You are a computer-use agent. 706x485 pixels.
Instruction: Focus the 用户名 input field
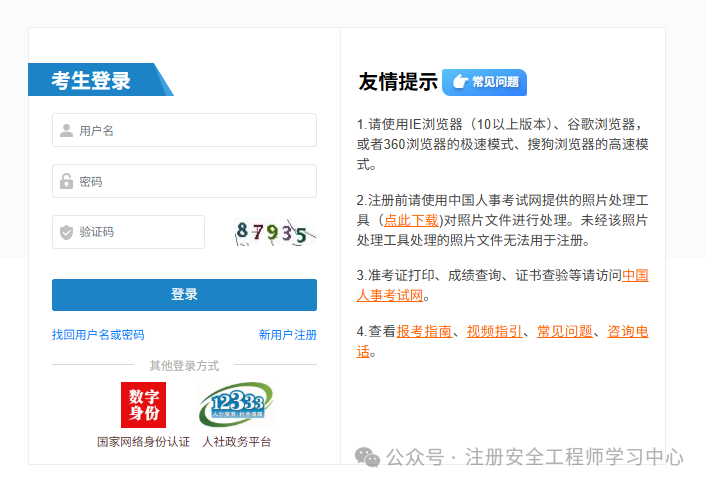coord(184,130)
